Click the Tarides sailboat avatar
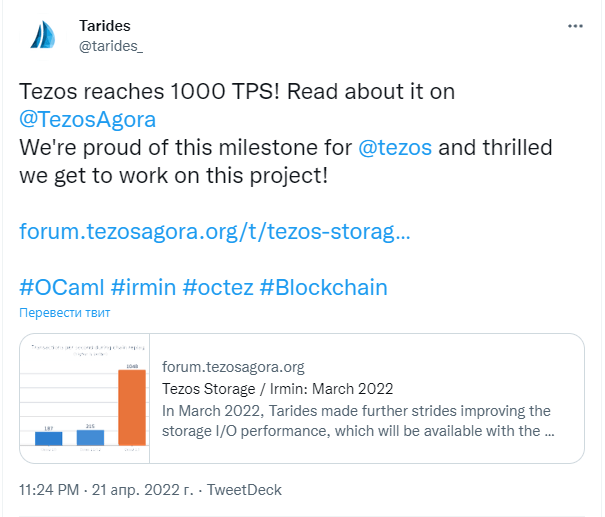The height and width of the screenshot is (517, 605). point(43,35)
